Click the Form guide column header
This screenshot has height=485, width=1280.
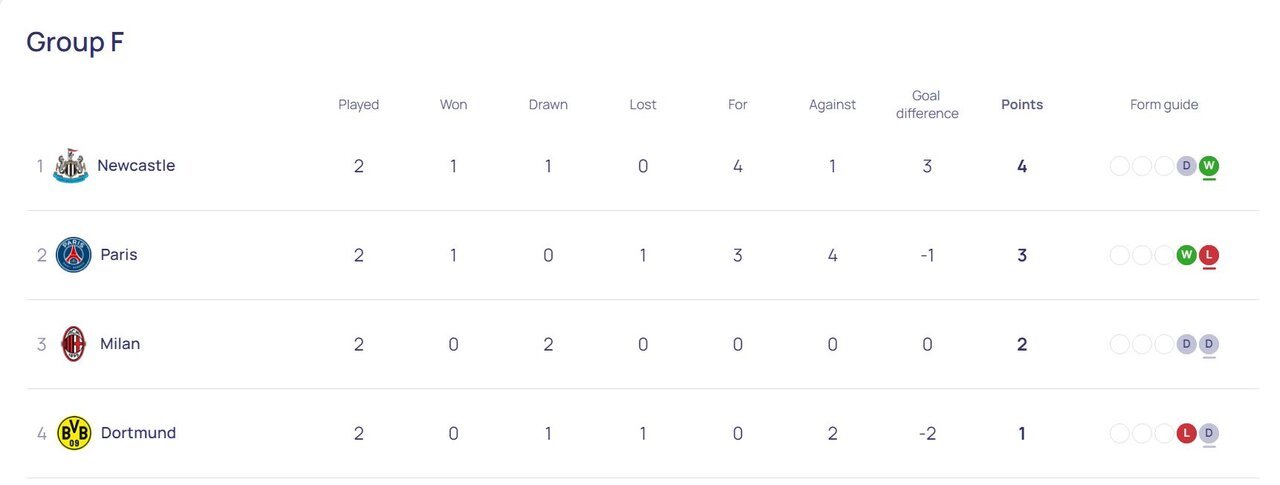click(1164, 105)
